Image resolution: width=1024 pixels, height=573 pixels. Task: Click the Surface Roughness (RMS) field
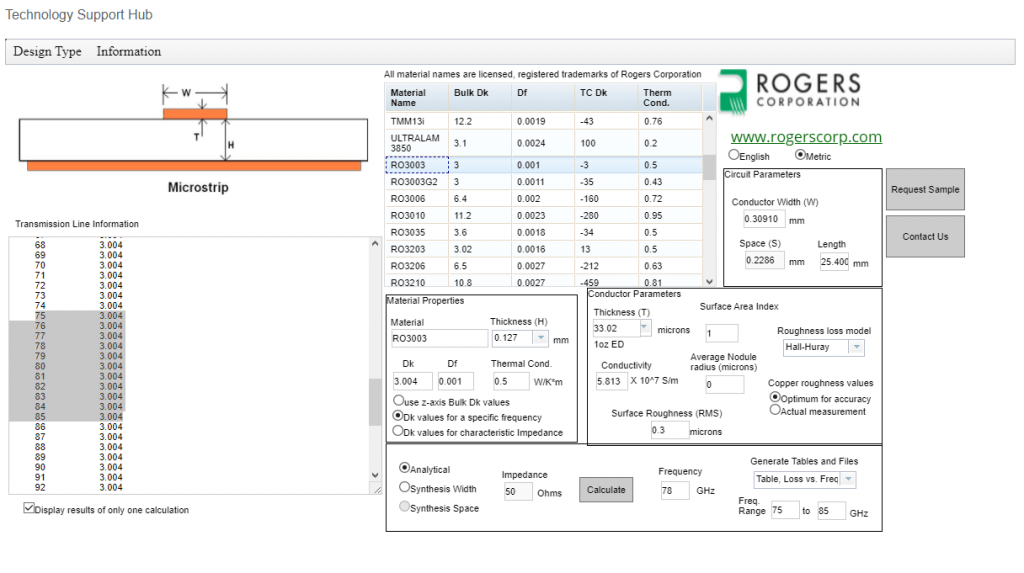click(x=669, y=430)
